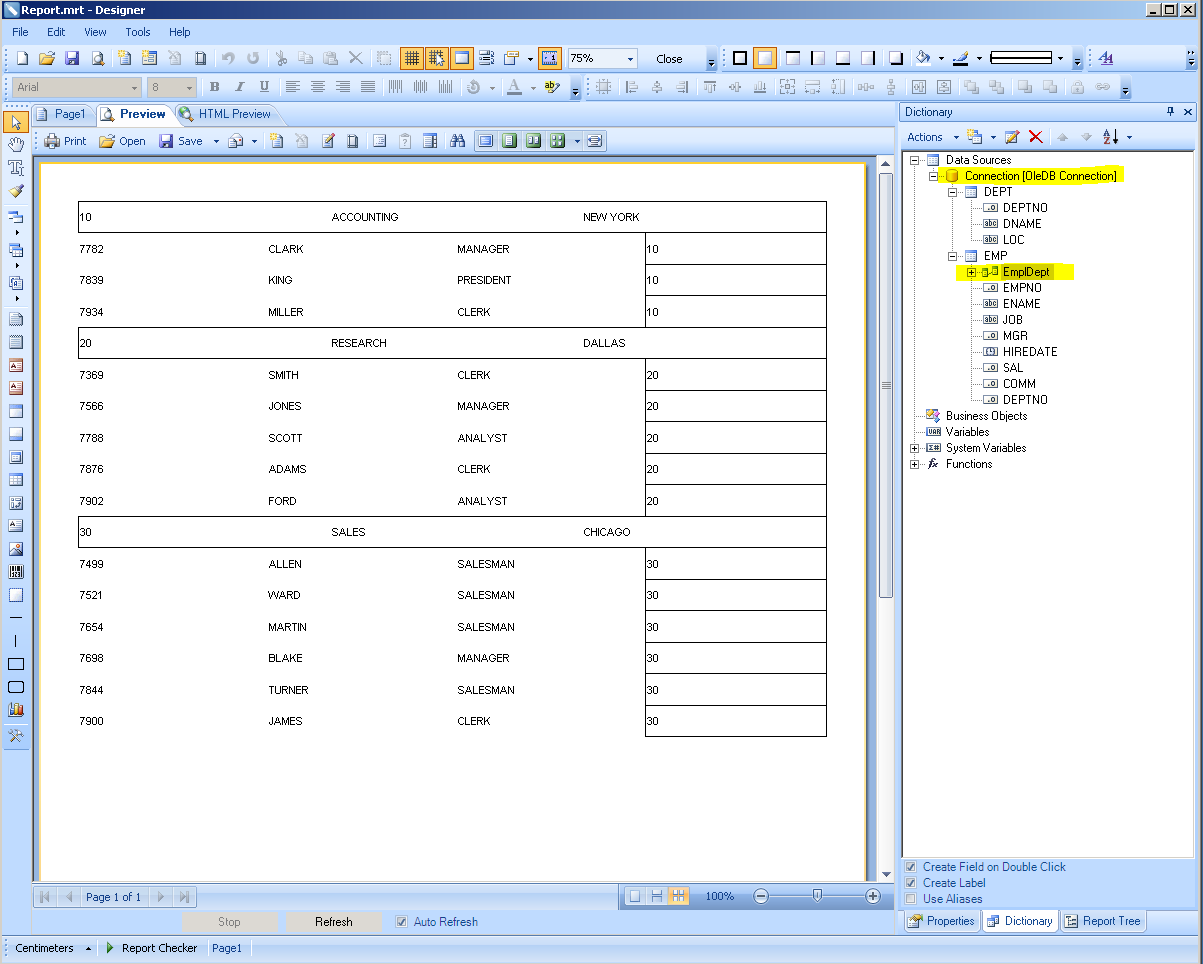1203x964 pixels.
Task: Uncheck Create Field on Double Click
Action: pyautogui.click(x=911, y=867)
